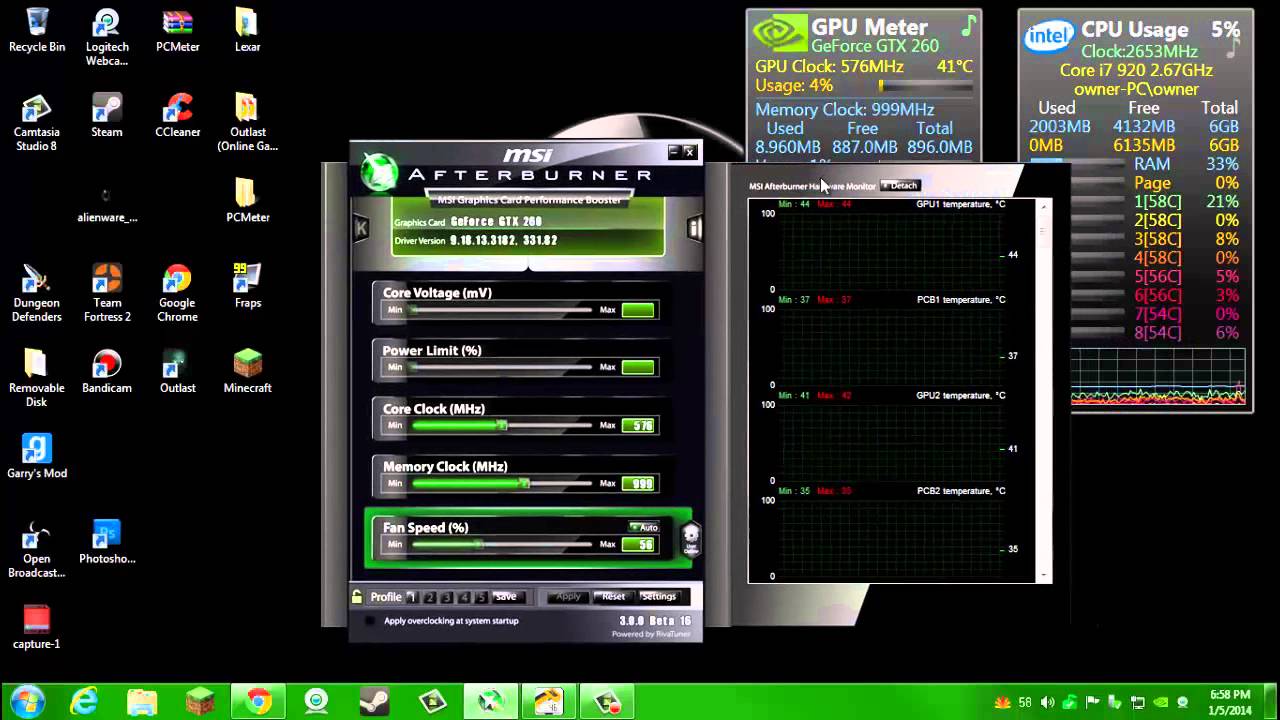Screen dimensions: 1280x720
Task: Open the Bandicam desktop shortcut
Action: point(107,371)
